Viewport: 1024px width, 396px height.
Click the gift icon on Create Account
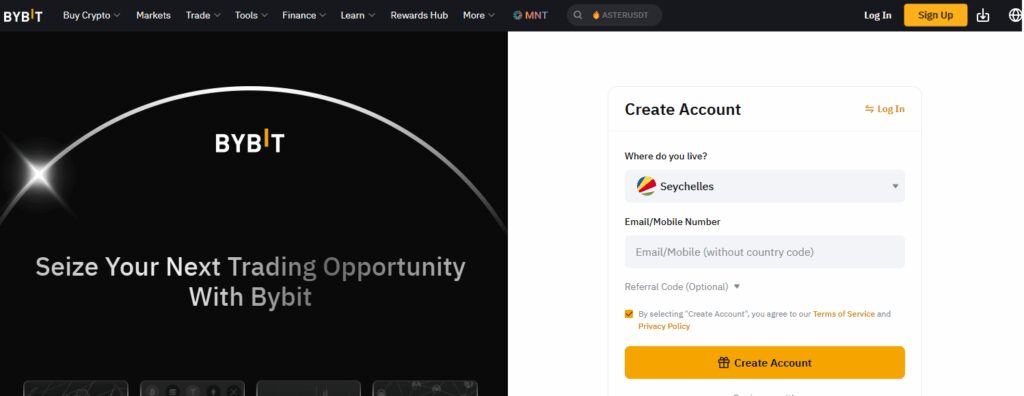click(x=724, y=363)
